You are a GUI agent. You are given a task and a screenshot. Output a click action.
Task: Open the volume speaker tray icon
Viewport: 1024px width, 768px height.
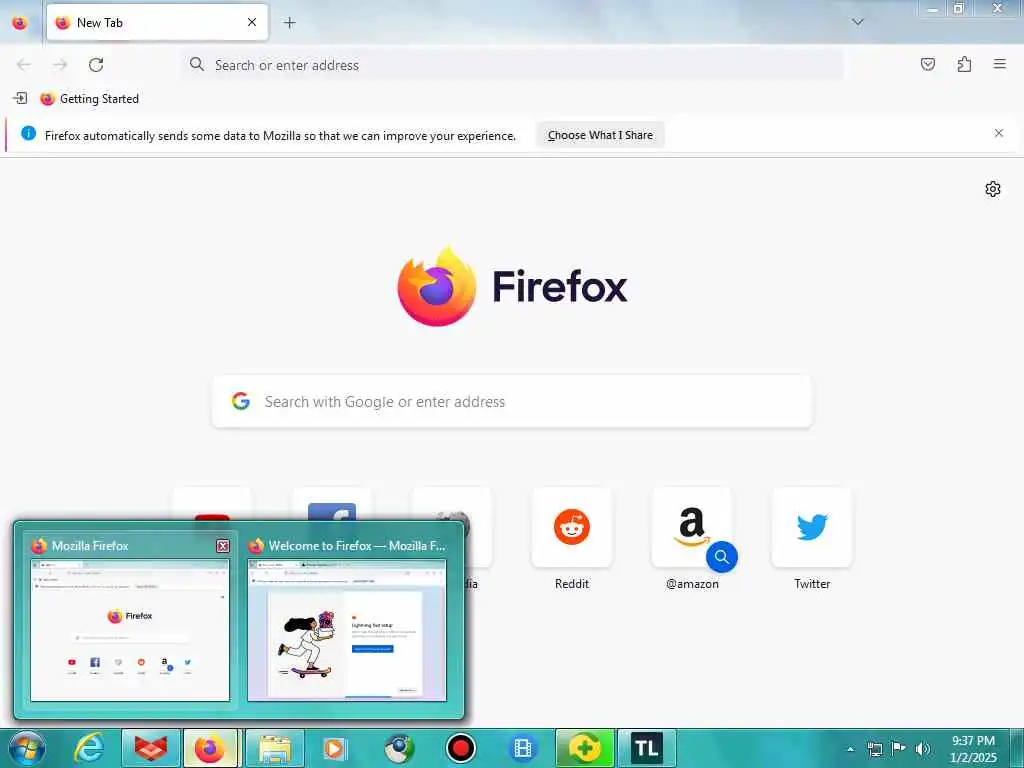pos(923,749)
